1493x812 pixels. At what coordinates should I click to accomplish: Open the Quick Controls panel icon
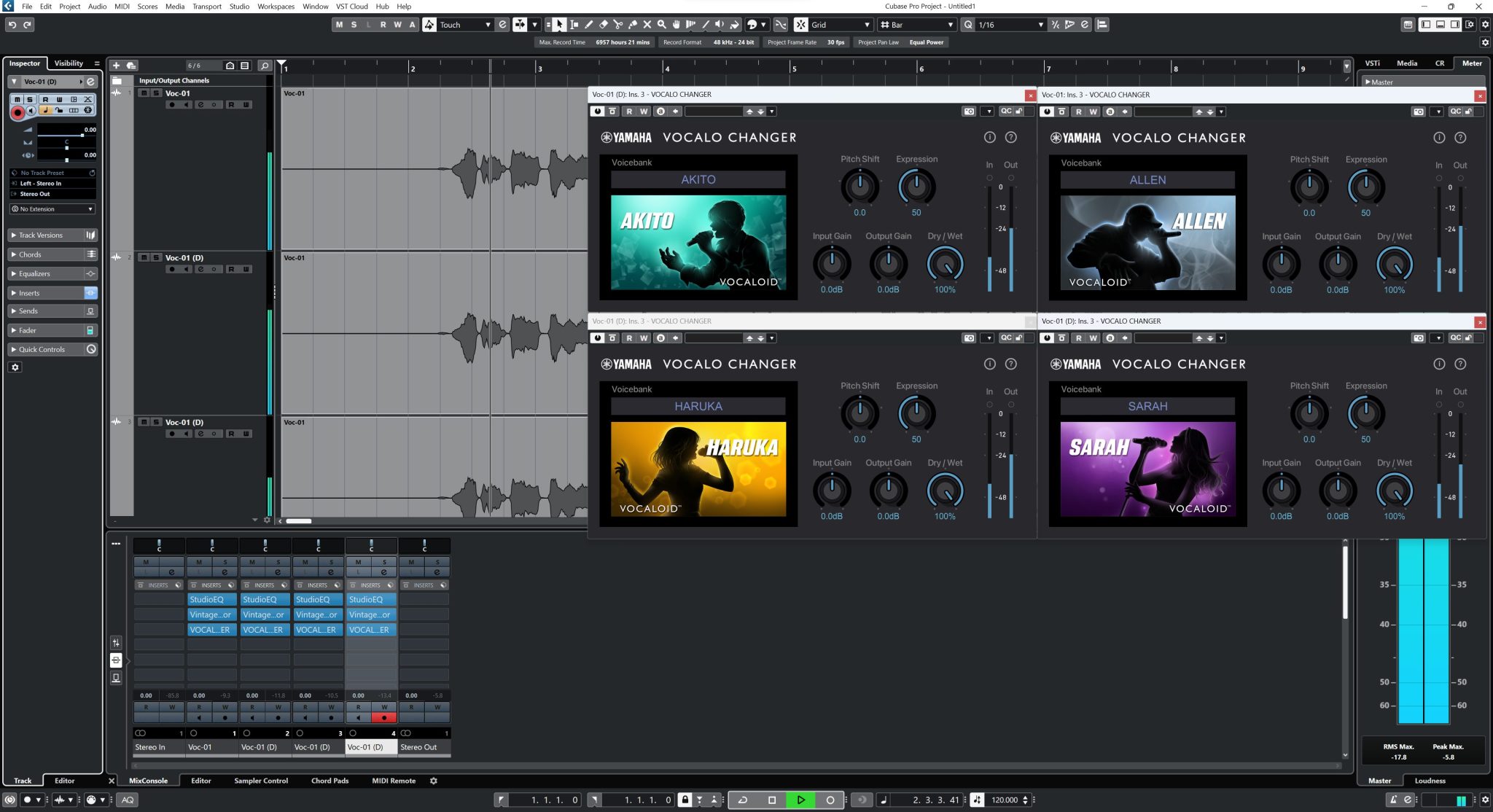point(92,349)
